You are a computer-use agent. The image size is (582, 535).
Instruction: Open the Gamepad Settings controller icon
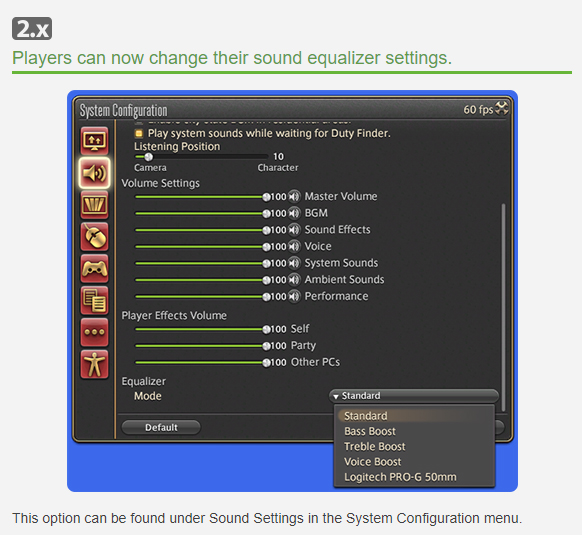tap(95, 269)
